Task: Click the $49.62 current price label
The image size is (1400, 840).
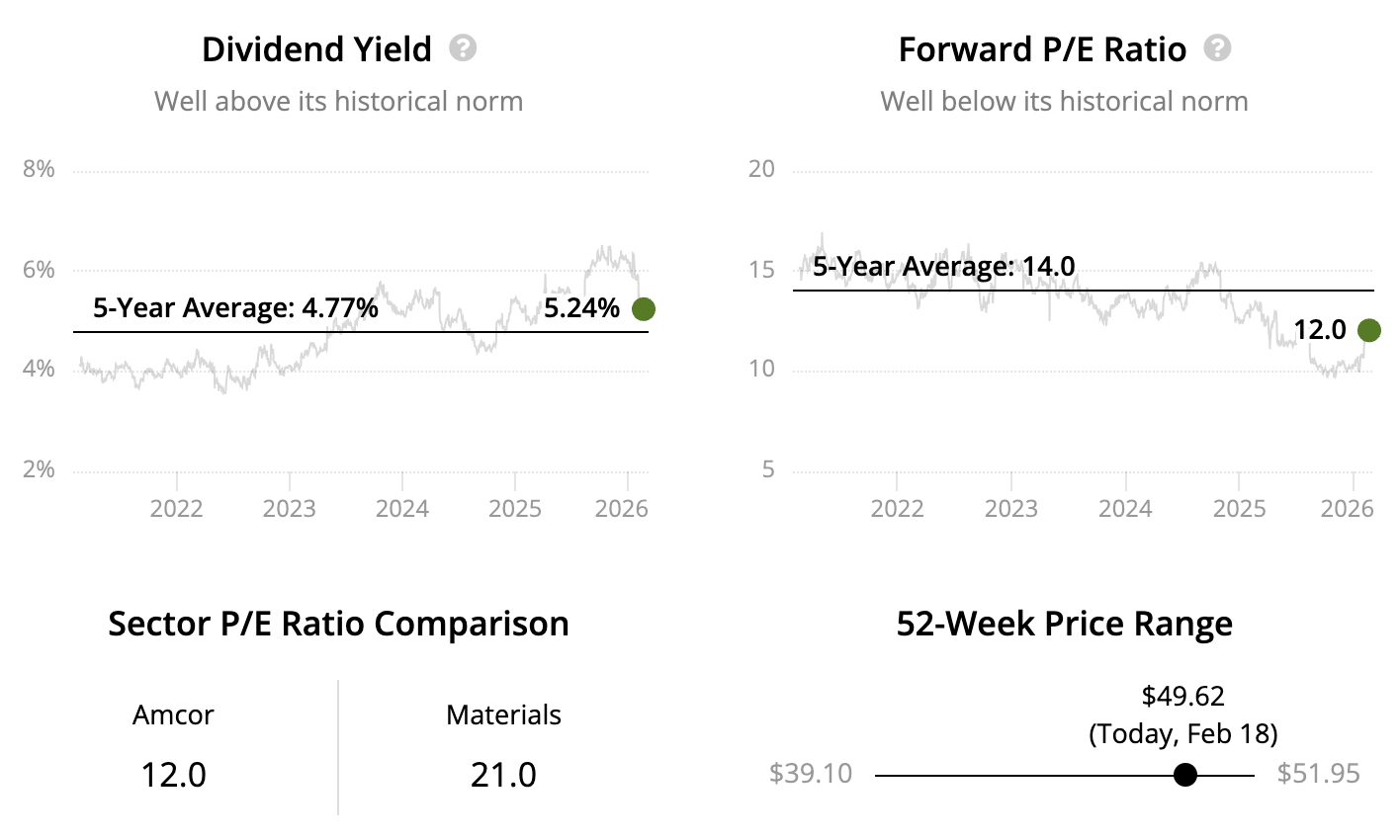Action: point(1182,697)
